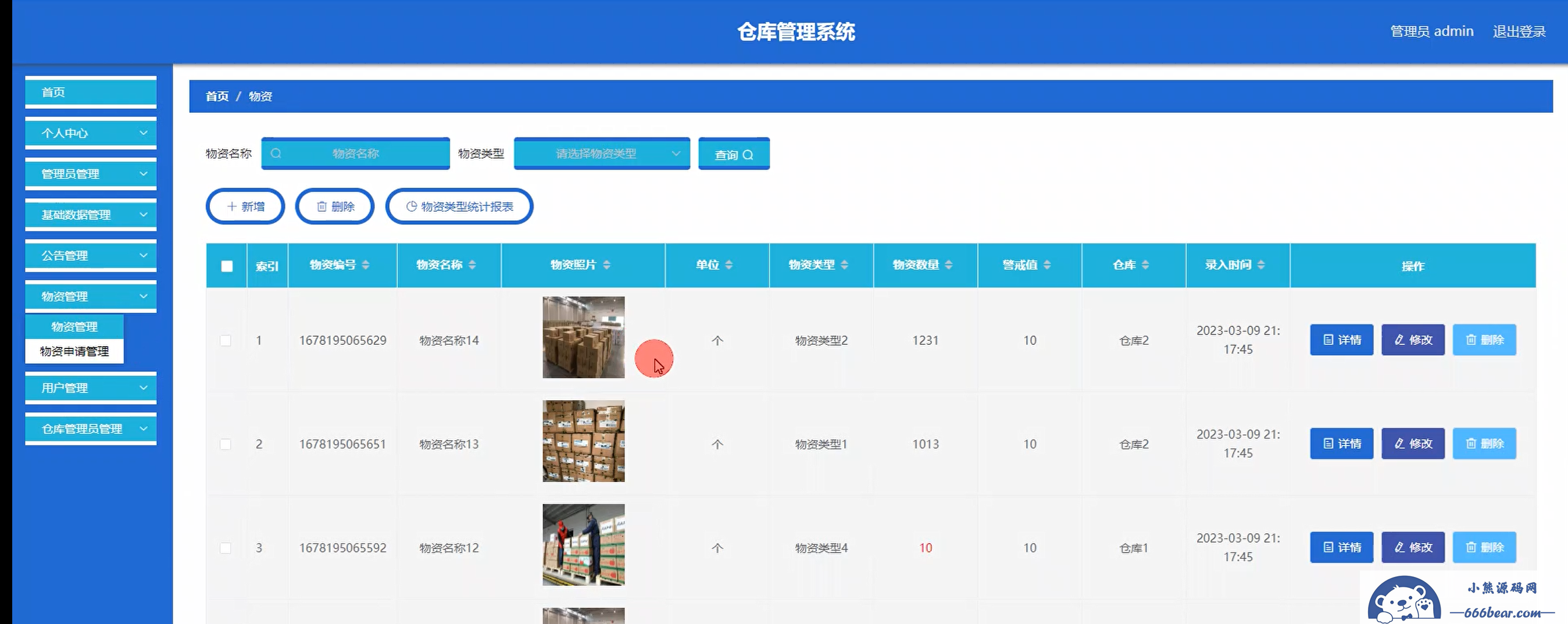Sort by 单位 column arrows
This screenshot has width=1568, height=624.
(x=728, y=265)
